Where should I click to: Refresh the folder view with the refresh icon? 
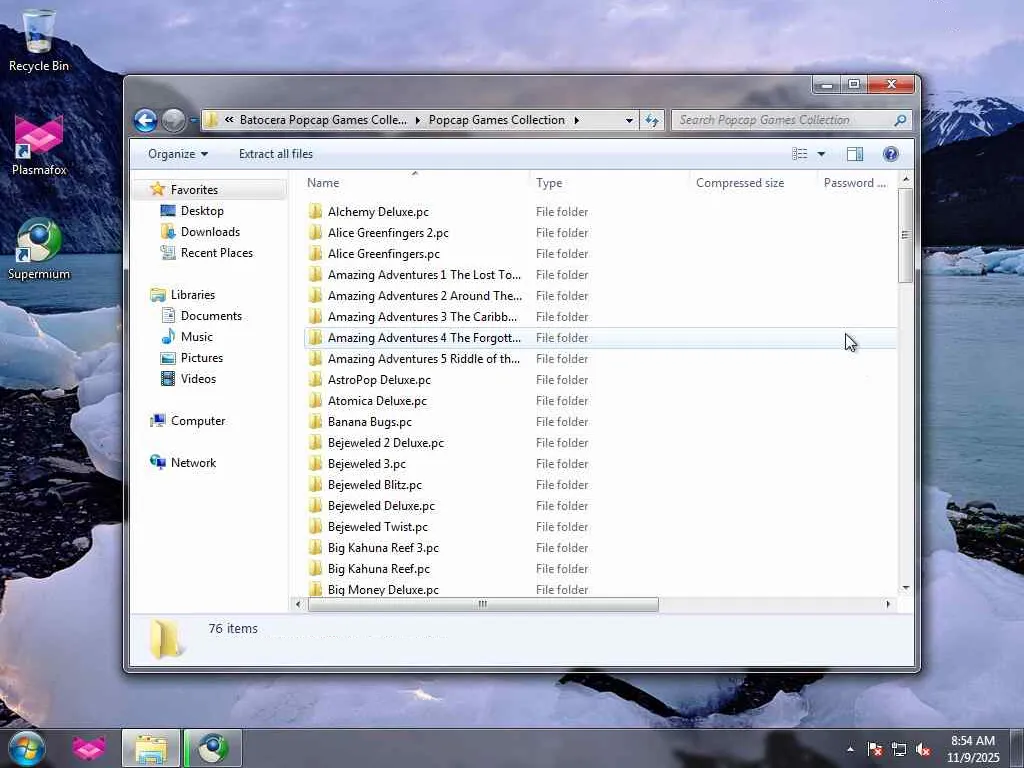point(652,120)
